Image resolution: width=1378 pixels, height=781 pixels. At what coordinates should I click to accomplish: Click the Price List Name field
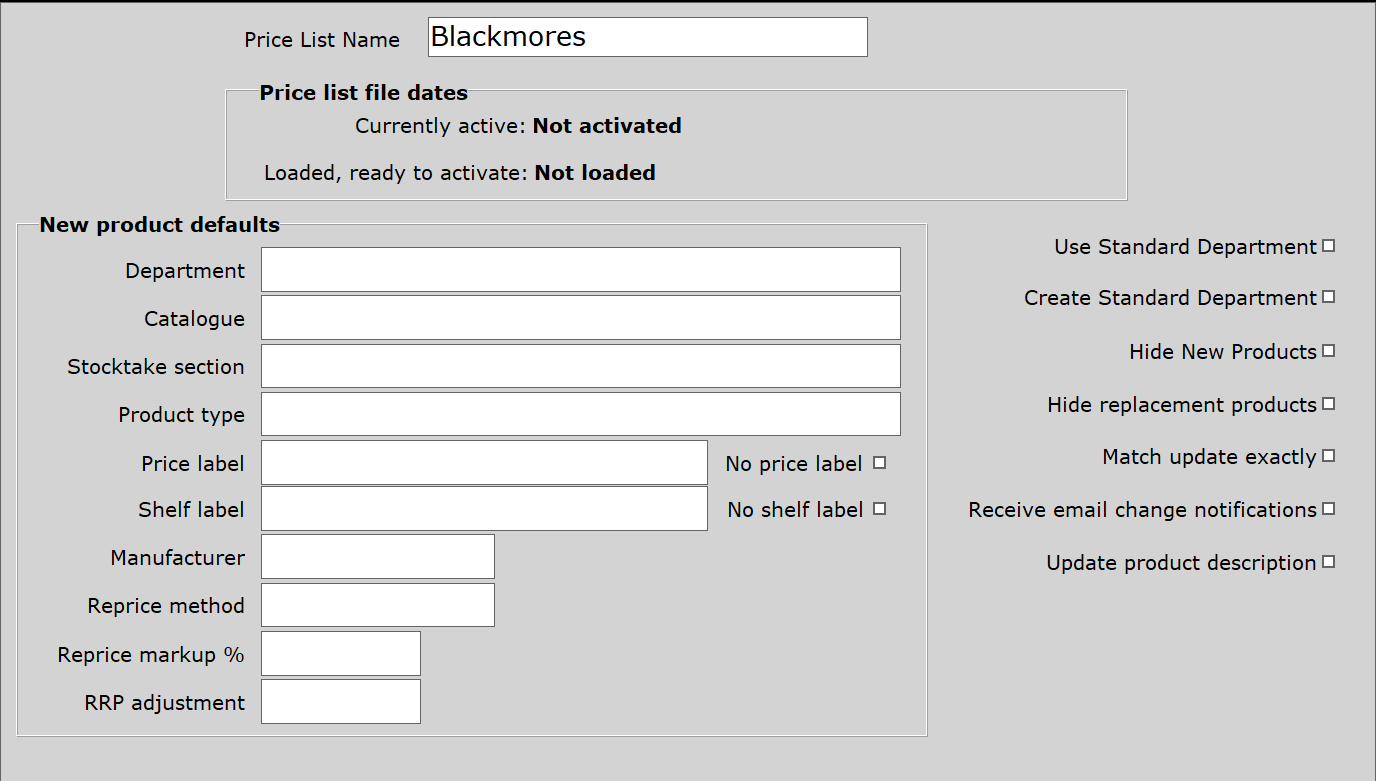click(647, 37)
